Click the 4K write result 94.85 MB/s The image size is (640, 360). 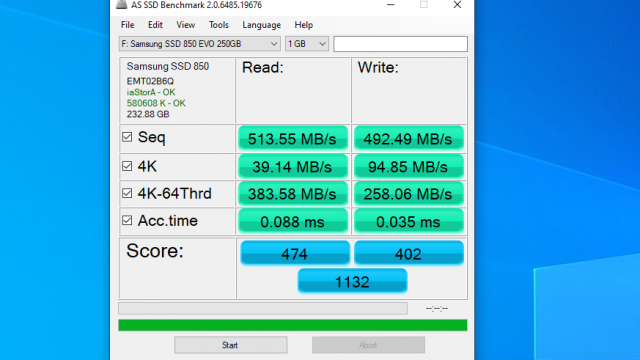click(409, 167)
